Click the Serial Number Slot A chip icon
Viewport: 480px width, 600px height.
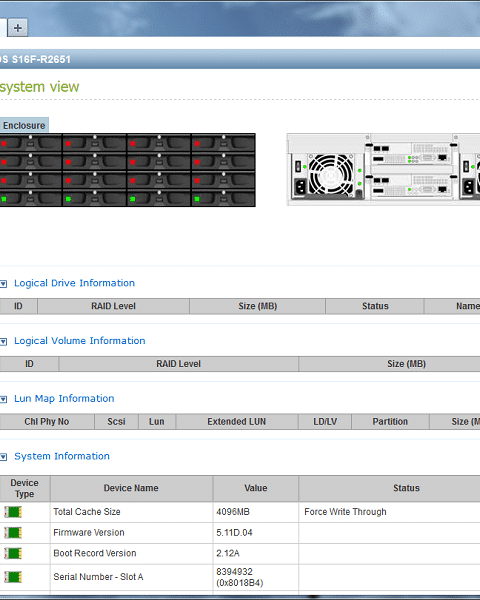(13, 577)
